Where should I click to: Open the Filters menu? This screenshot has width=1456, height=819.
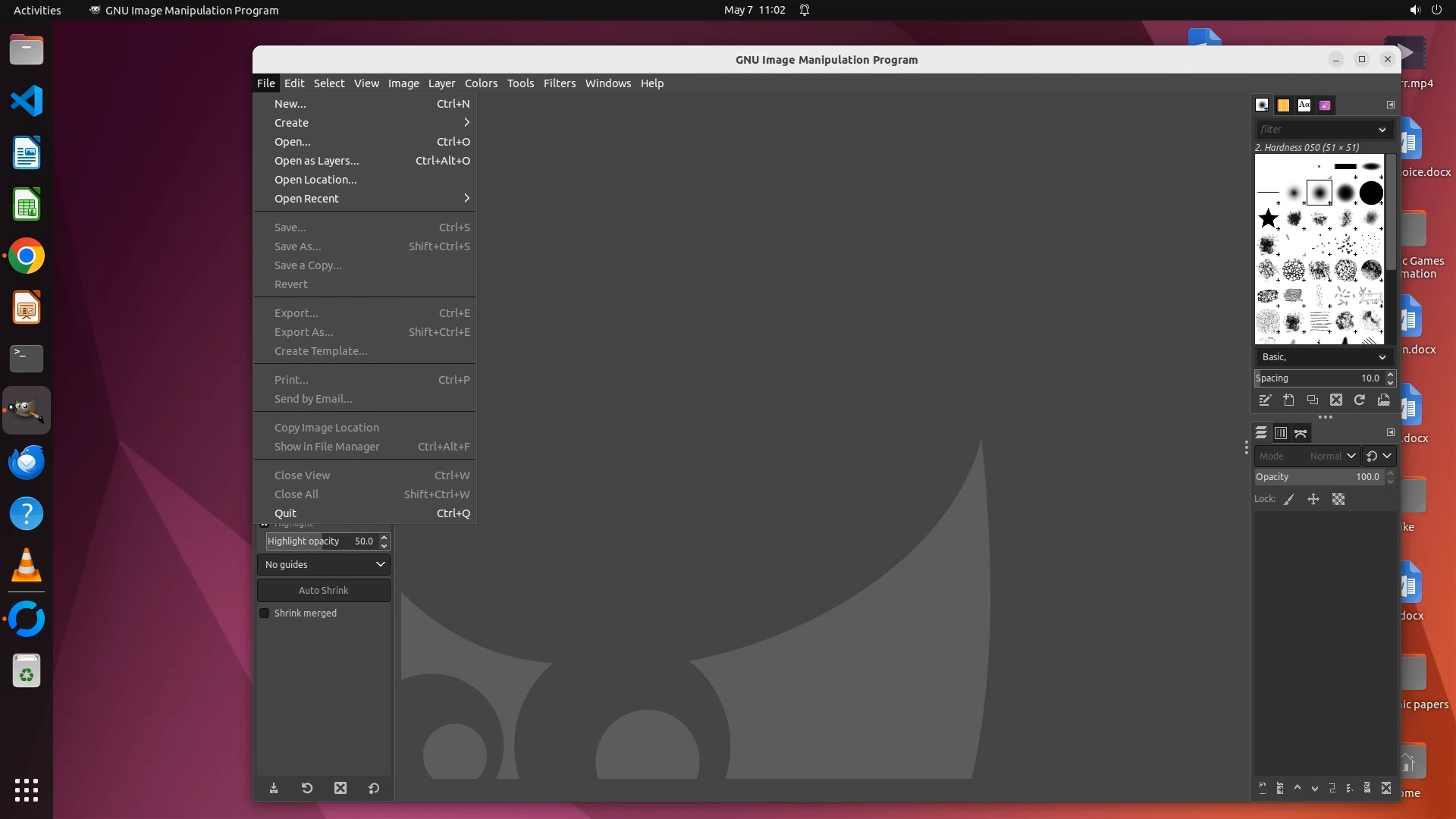(x=559, y=83)
